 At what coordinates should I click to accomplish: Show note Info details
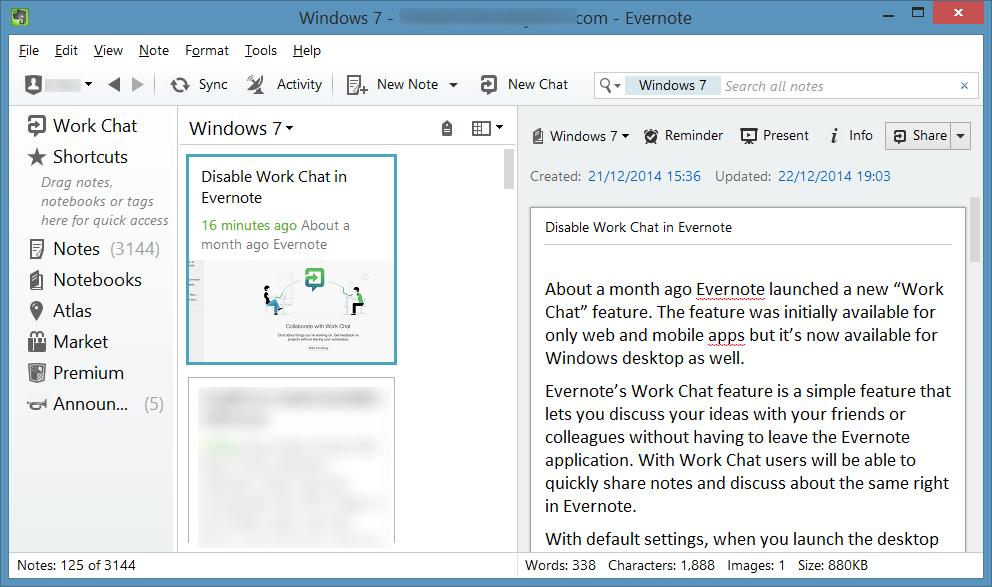pos(850,136)
